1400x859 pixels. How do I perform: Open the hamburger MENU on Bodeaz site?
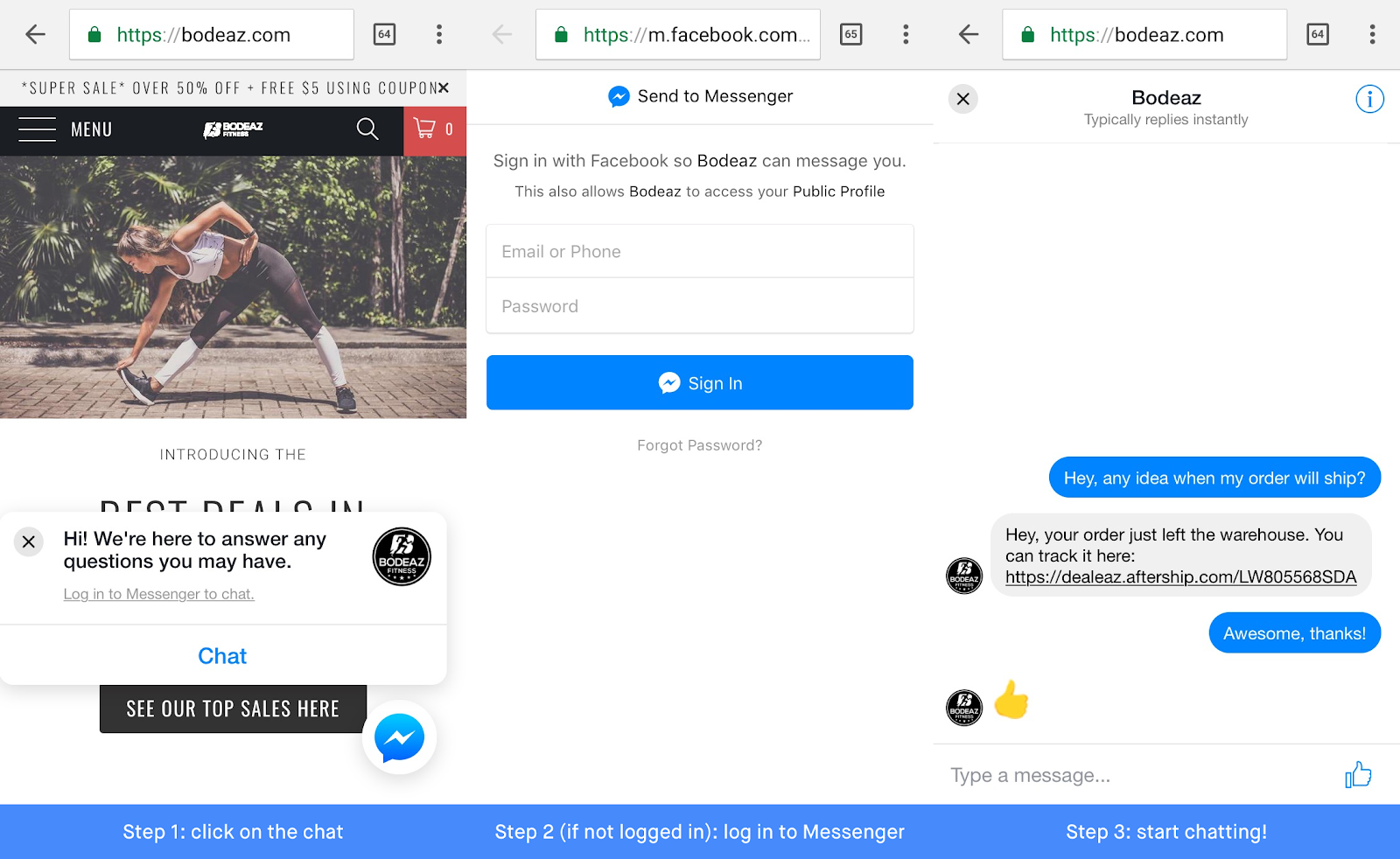pos(66,129)
